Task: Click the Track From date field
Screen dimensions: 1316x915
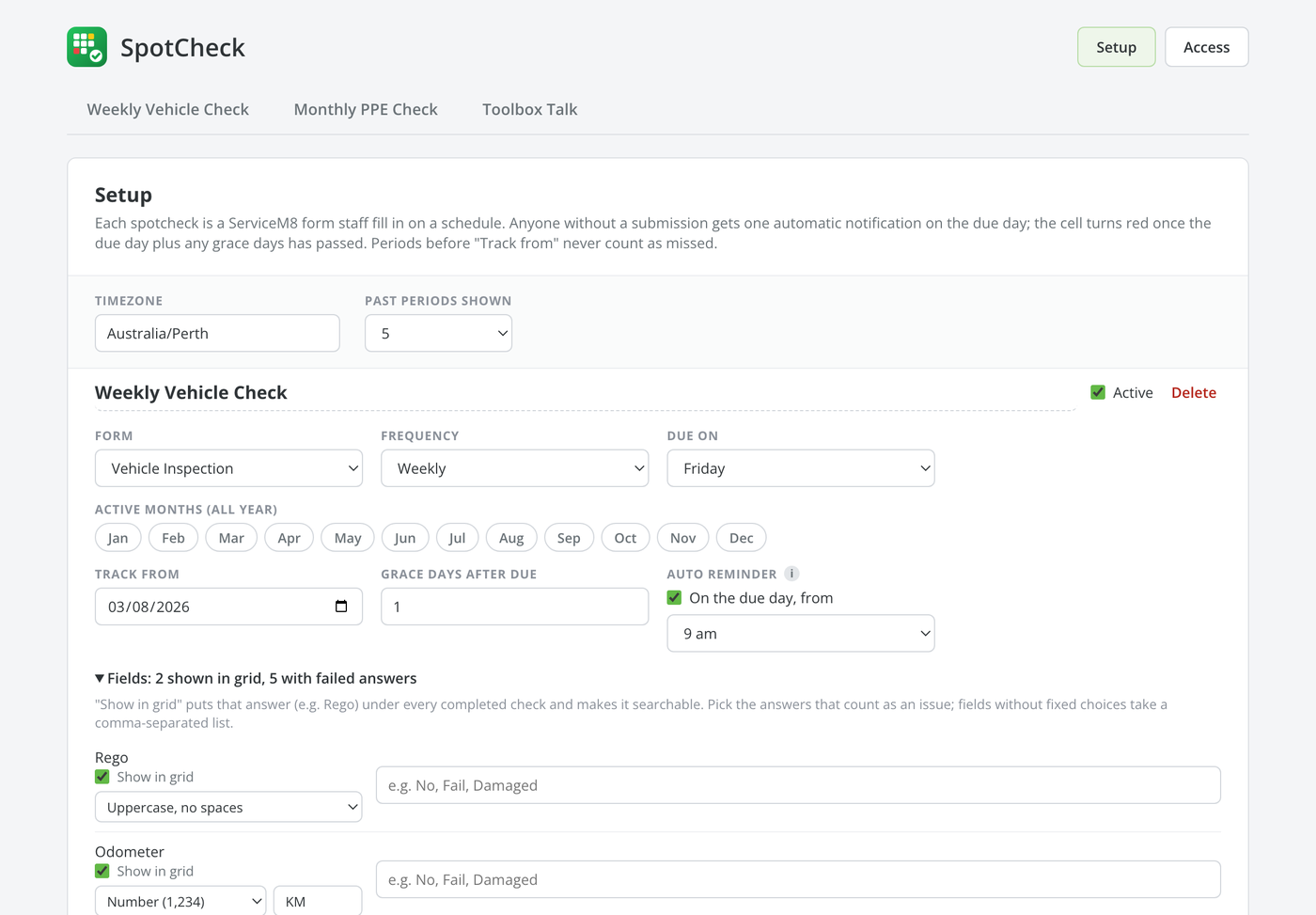Action: click(x=228, y=607)
